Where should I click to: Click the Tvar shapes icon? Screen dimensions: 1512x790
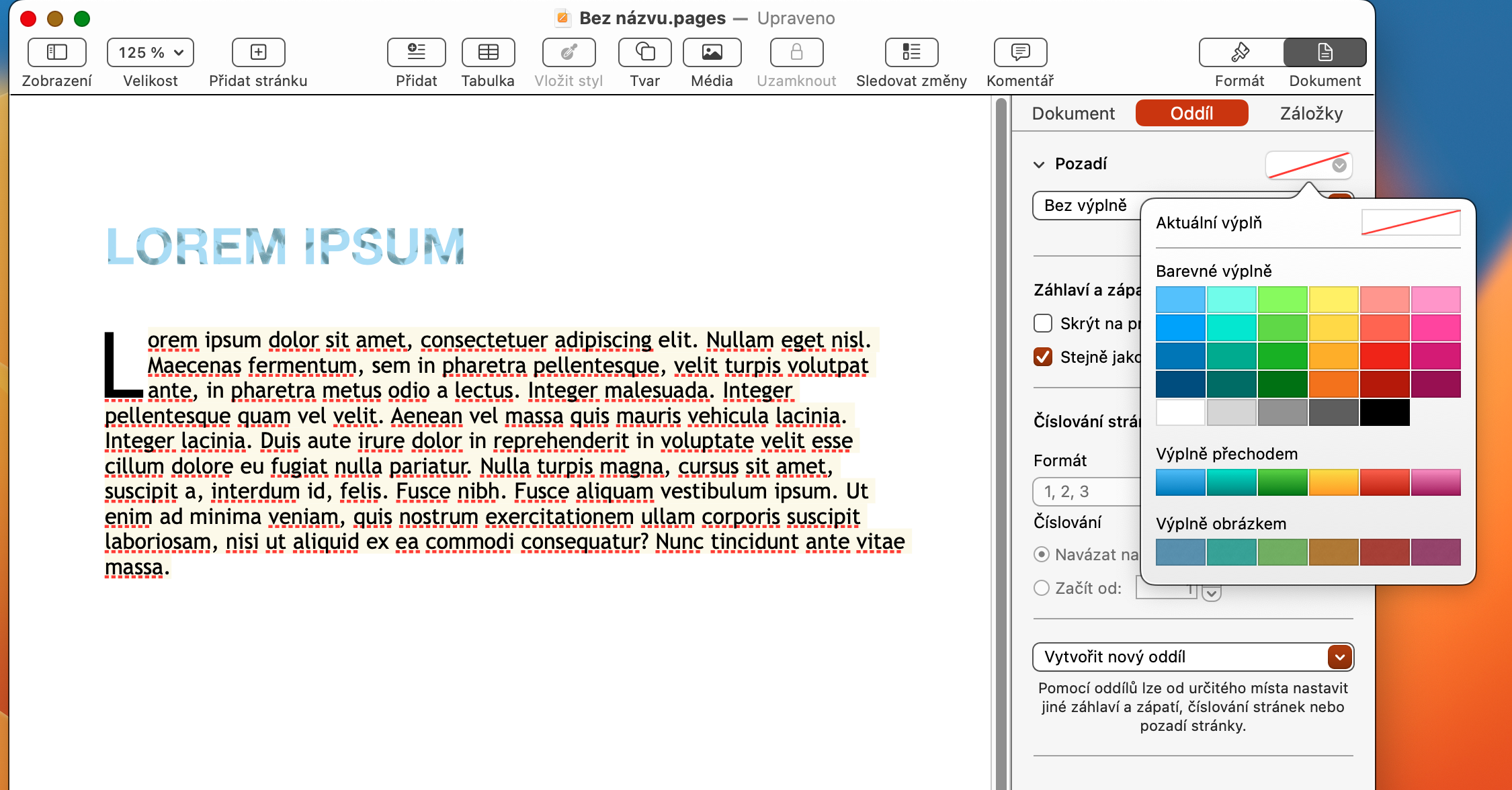(x=644, y=52)
